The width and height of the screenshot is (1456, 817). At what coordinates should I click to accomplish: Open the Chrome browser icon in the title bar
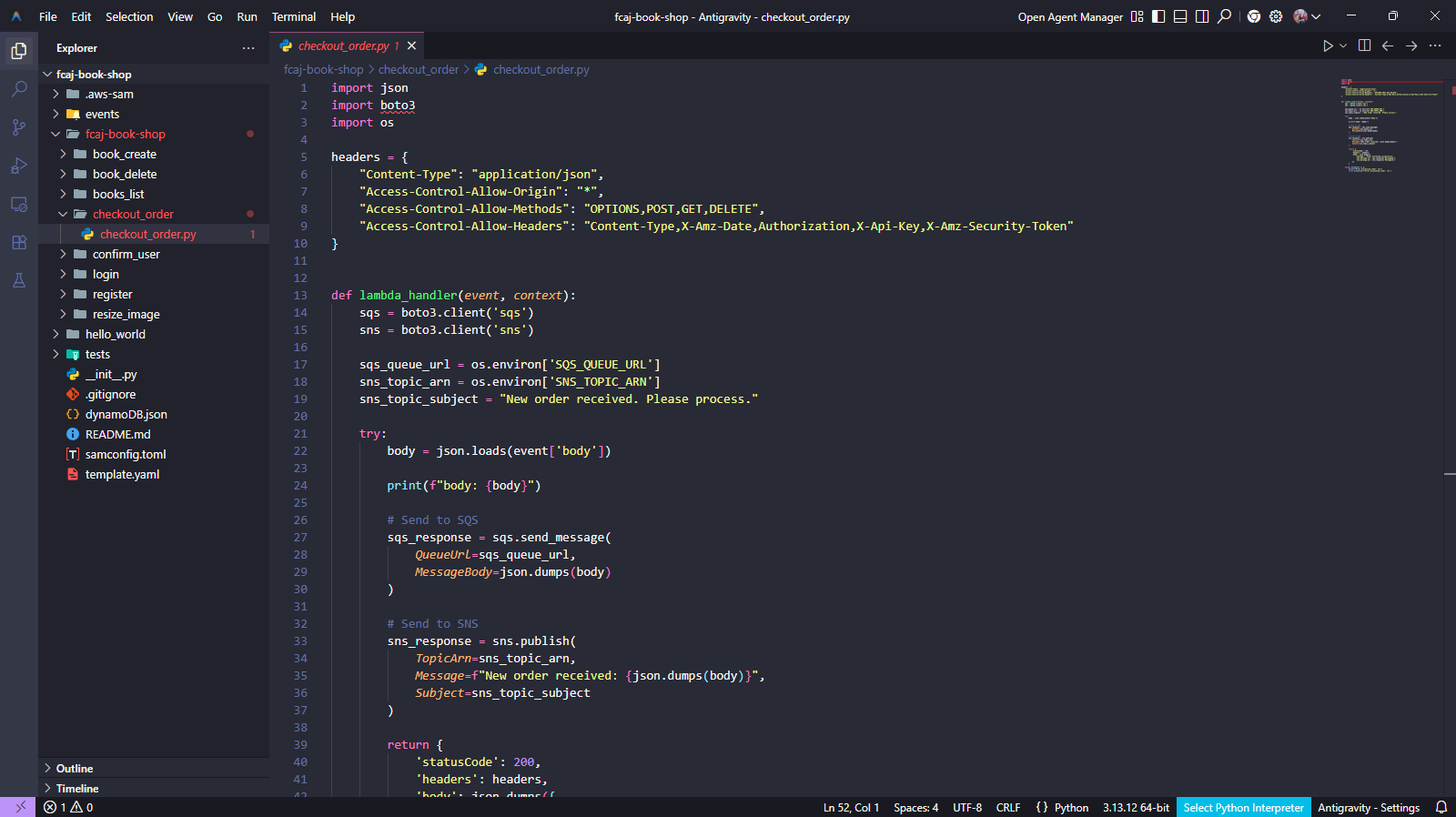pyautogui.click(x=1254, y=16)
